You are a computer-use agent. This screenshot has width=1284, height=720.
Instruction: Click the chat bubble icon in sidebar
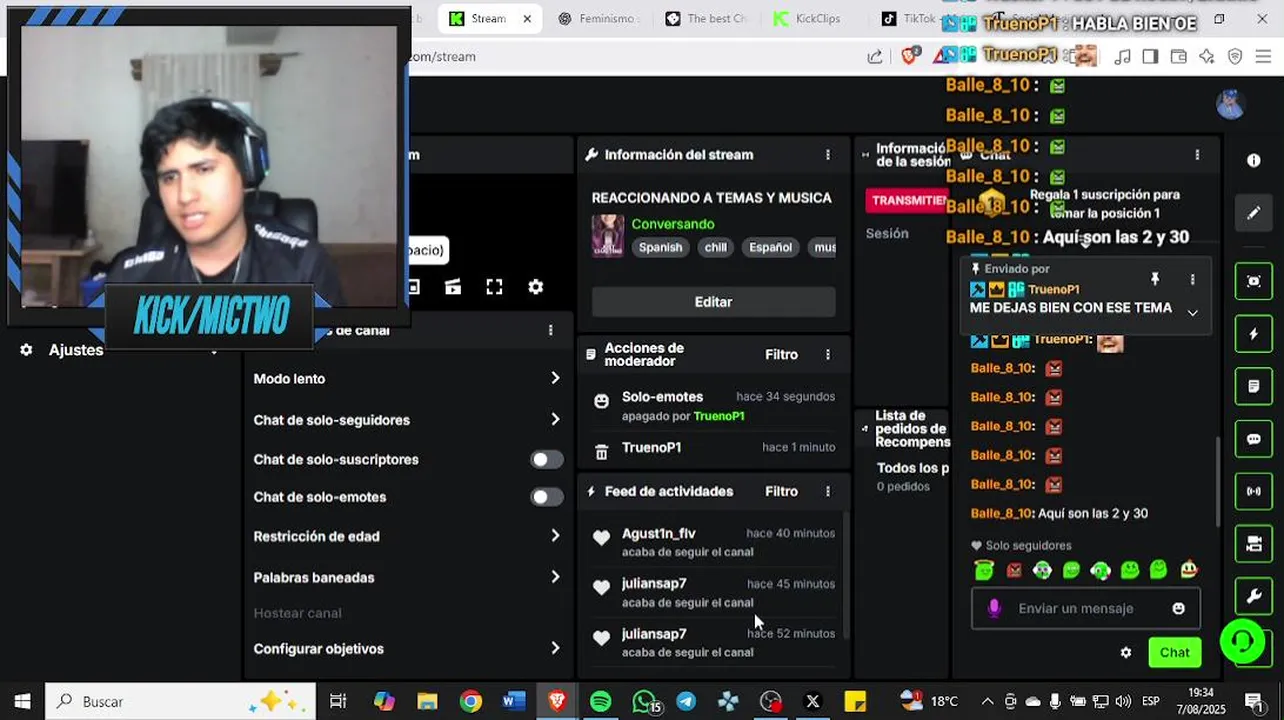click(1253, 439)
